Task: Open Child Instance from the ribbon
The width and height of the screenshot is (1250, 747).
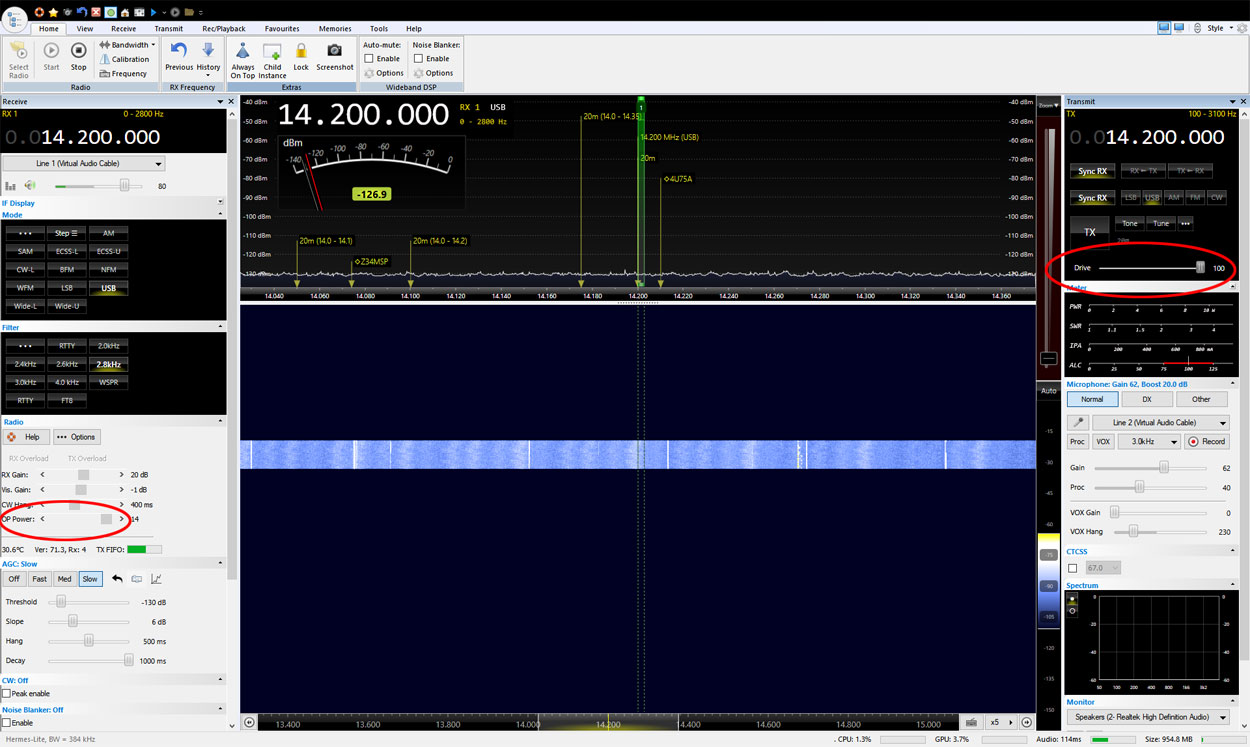Action: point(272,51)
